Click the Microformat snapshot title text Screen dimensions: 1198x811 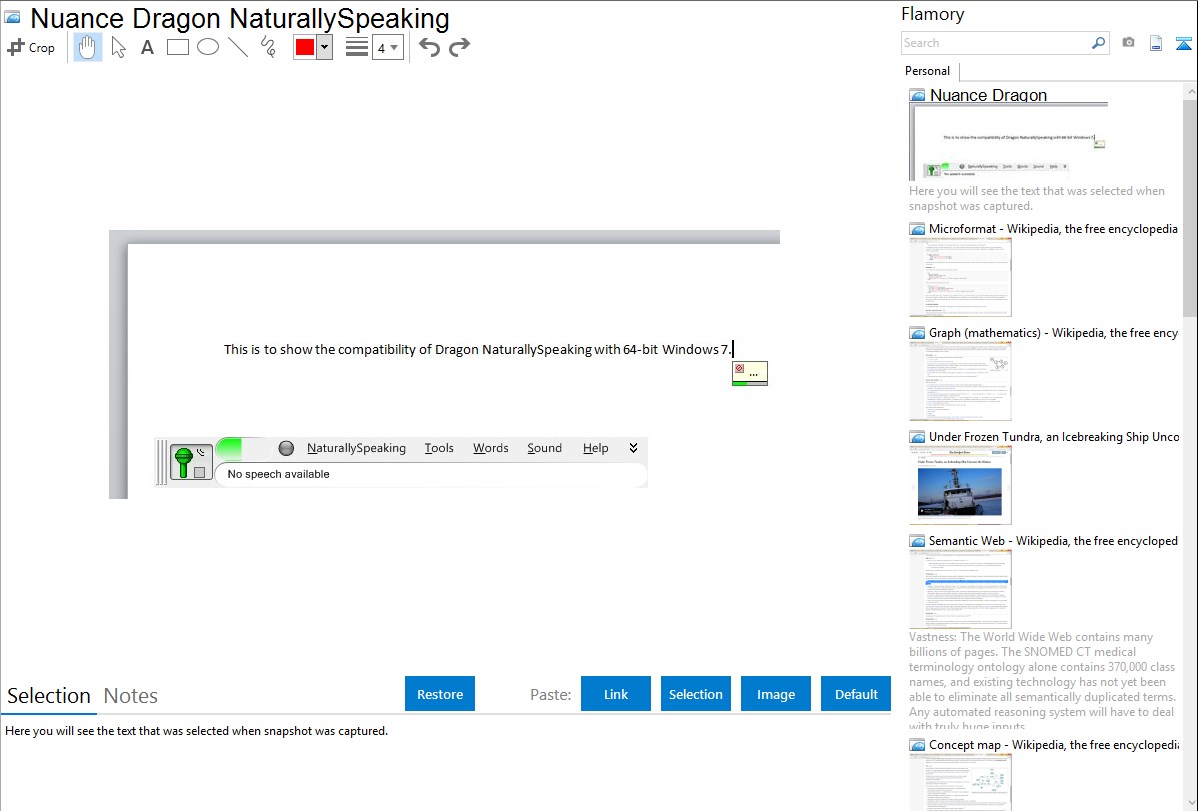click(x=1053, y=229)
